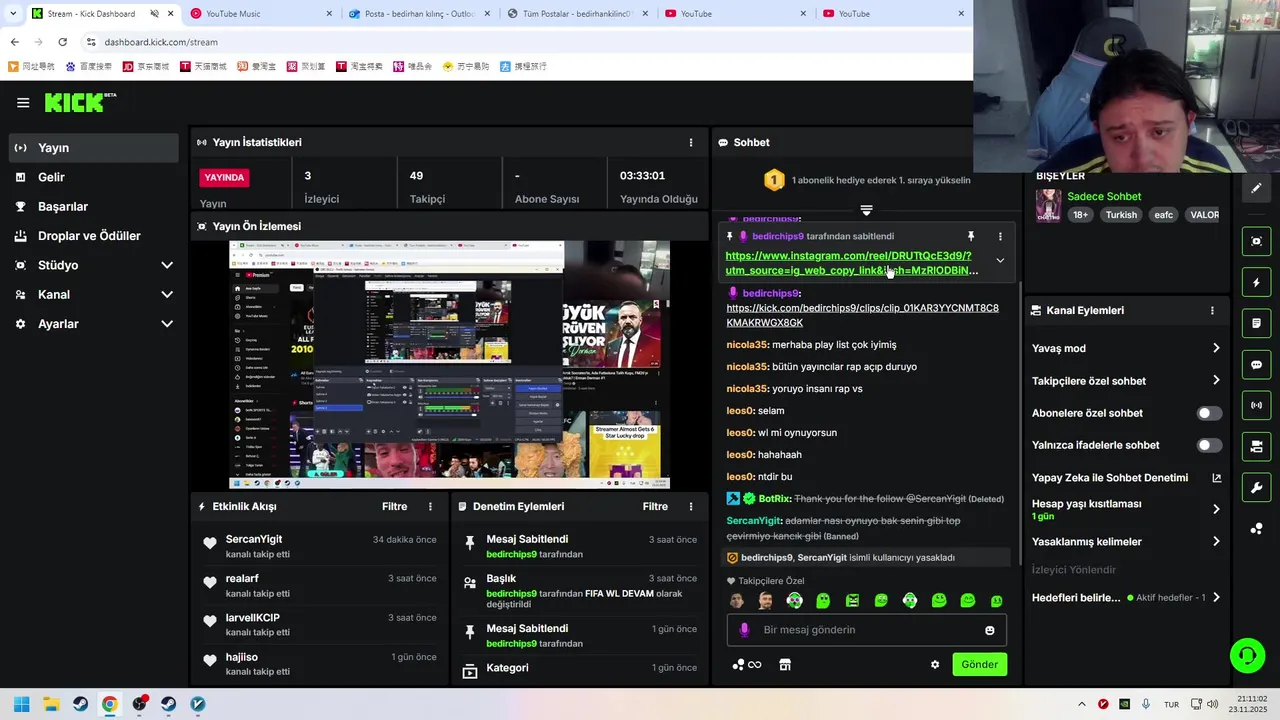Open Filtre in Etkinlik Akışı panel
The image size is (1280, 720).
tap(394, 506)
